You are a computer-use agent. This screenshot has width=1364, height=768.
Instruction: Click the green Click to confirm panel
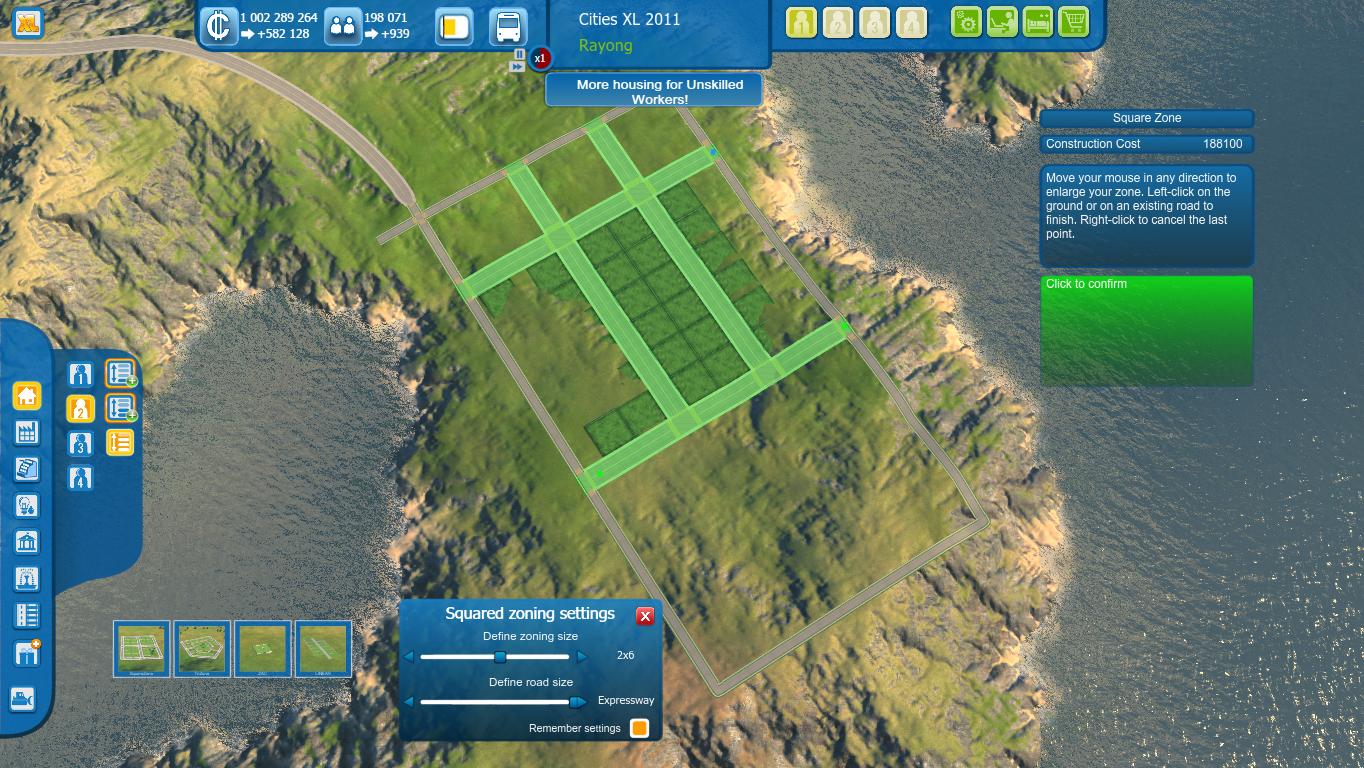[1146, 331]
